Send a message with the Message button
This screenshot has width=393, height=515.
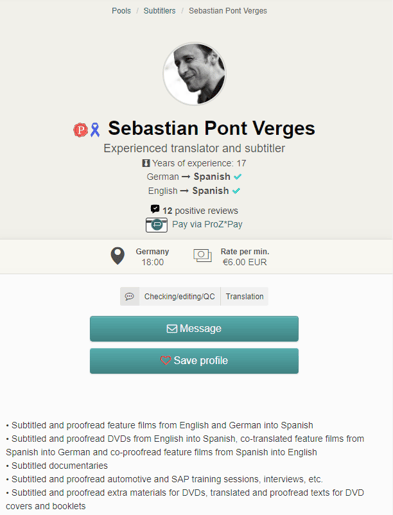pyautogui.click(x=194, y=329)
